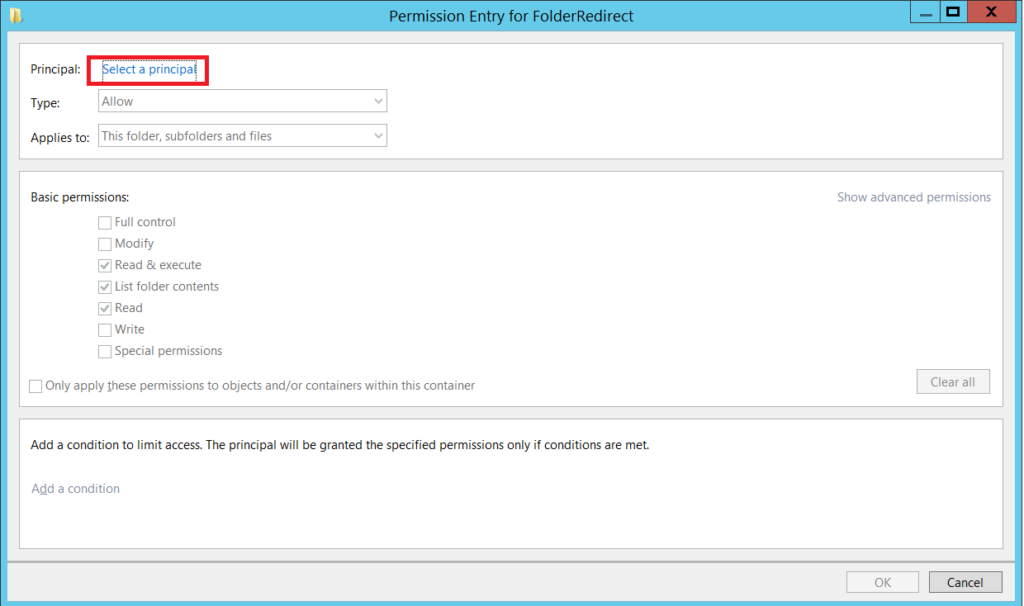Check the Special permissions box
The image size is (1024, 606).
click(104, 350)
